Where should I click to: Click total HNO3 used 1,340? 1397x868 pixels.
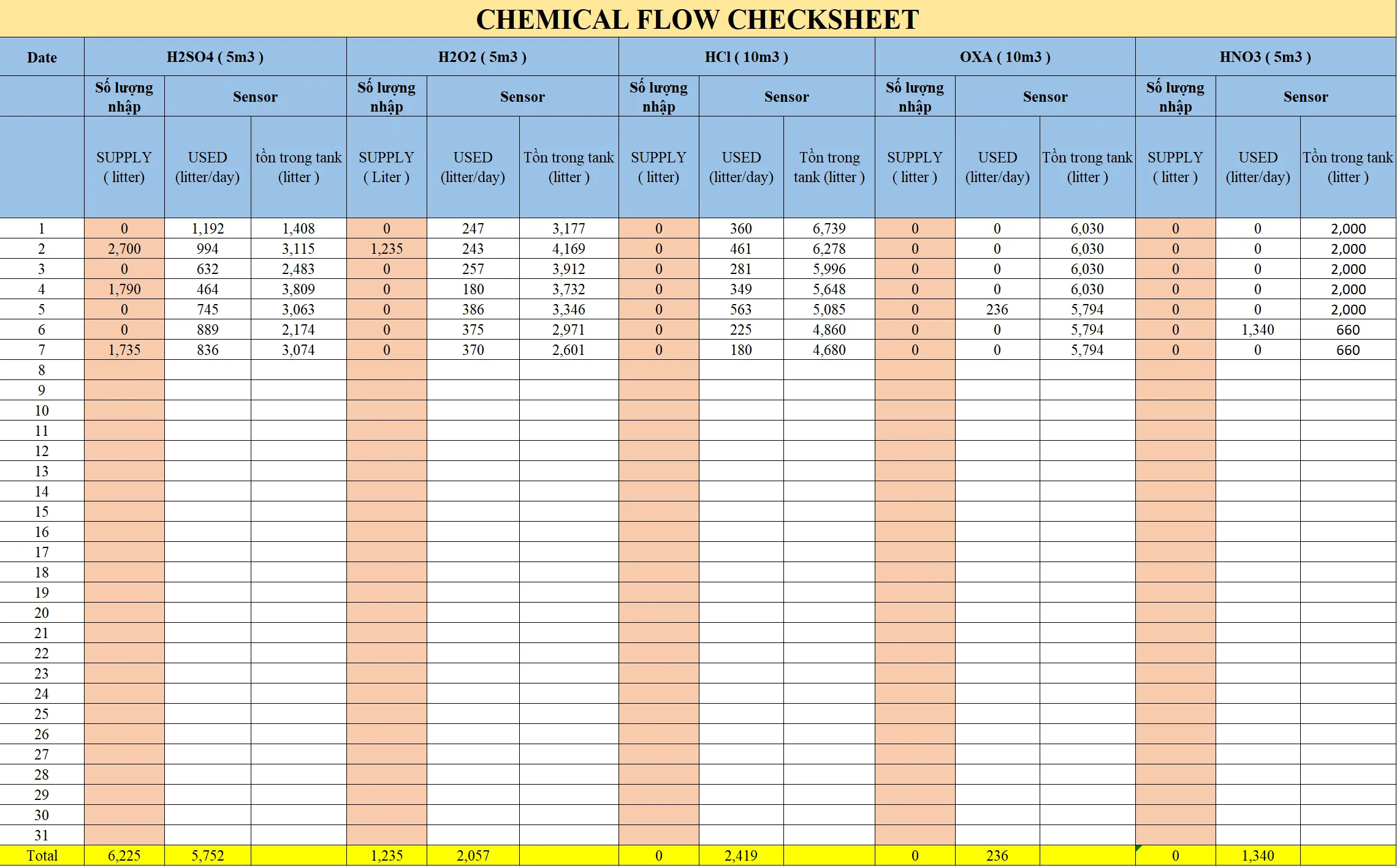[x=1258, y=856]
